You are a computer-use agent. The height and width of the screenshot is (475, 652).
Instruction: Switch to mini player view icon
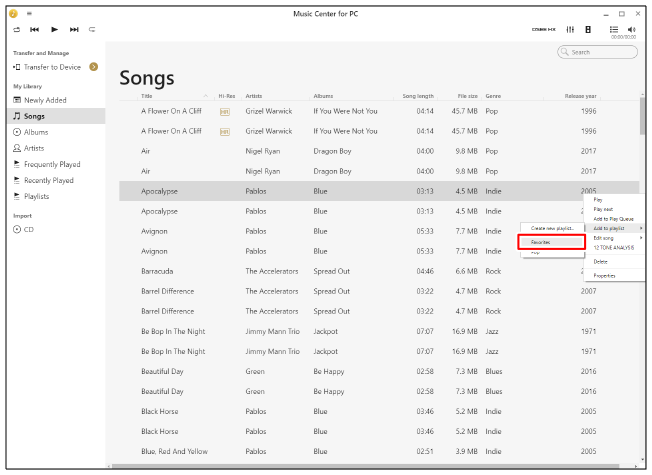pos(588,29)
